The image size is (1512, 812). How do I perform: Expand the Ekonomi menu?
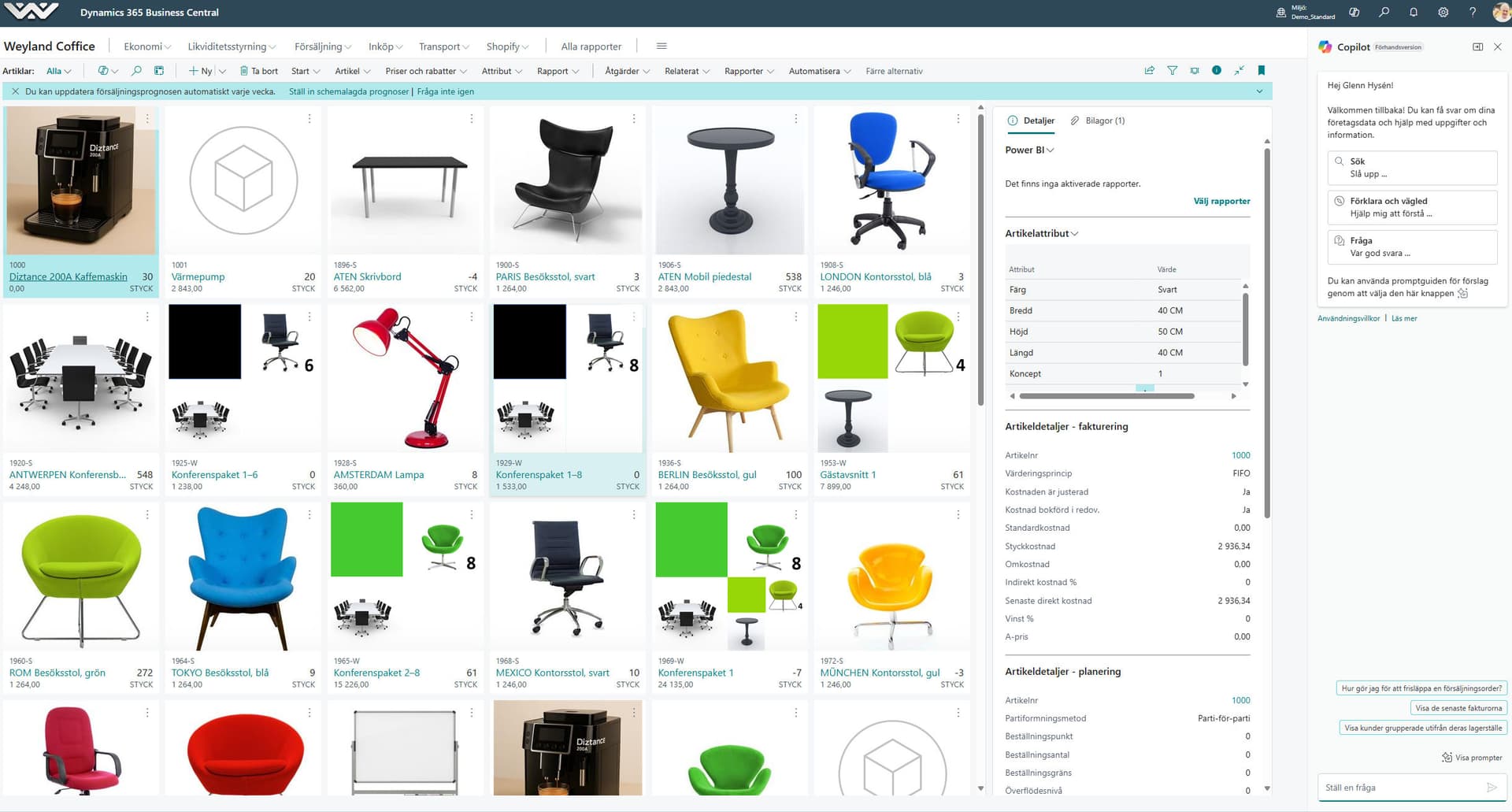147,46
